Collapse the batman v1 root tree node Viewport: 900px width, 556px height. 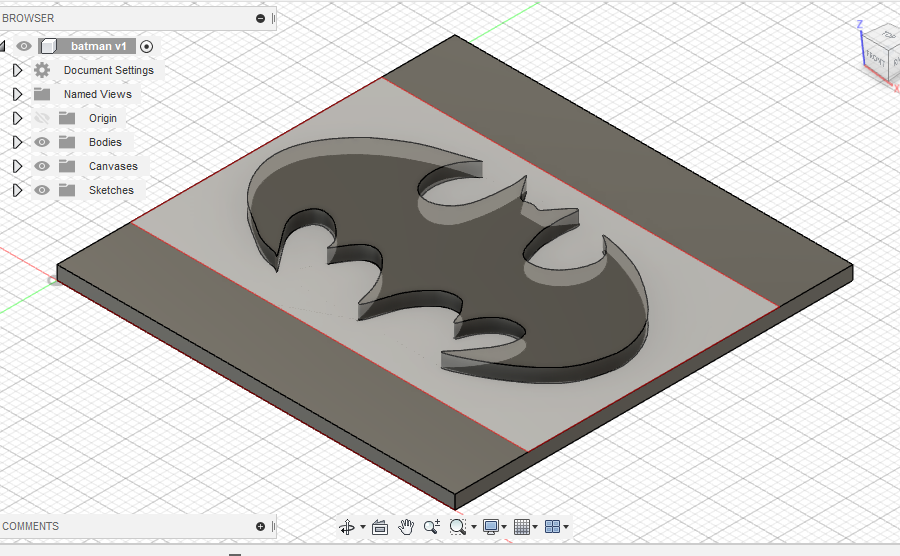pyautogui.click(x=2, y=46)
